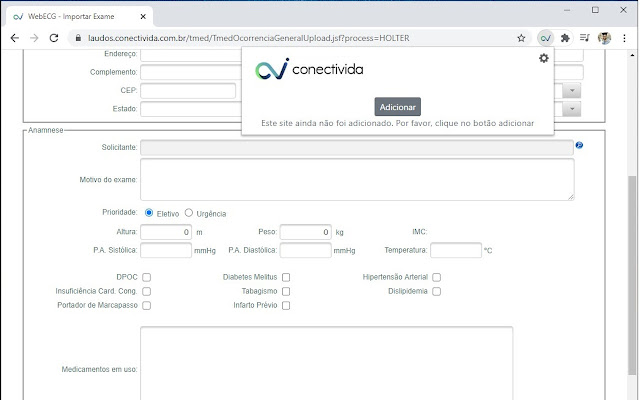Image resolution: width=640 pixels, height=400 pixels.
Task: Minimize the Chrome window
Action: [567, 10]
